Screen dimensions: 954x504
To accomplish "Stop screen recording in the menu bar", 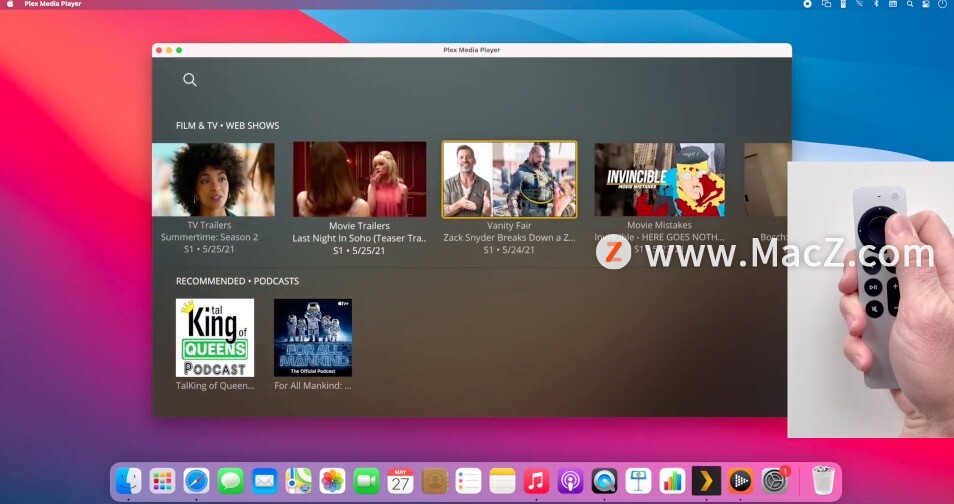I will (x=807, y=4).
